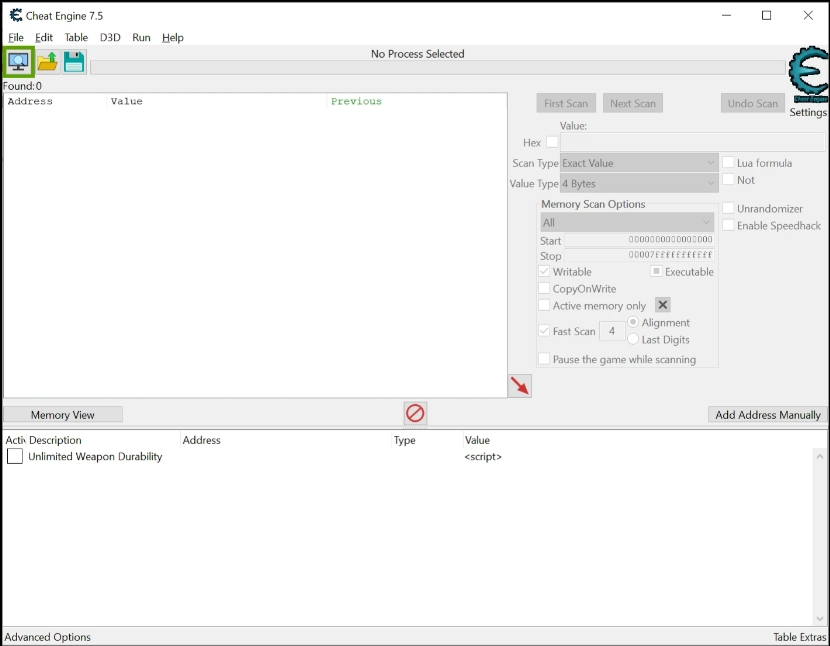Tick Enable Speedhack checkbox
Viewport: 830px width, 646px height.
728,225
